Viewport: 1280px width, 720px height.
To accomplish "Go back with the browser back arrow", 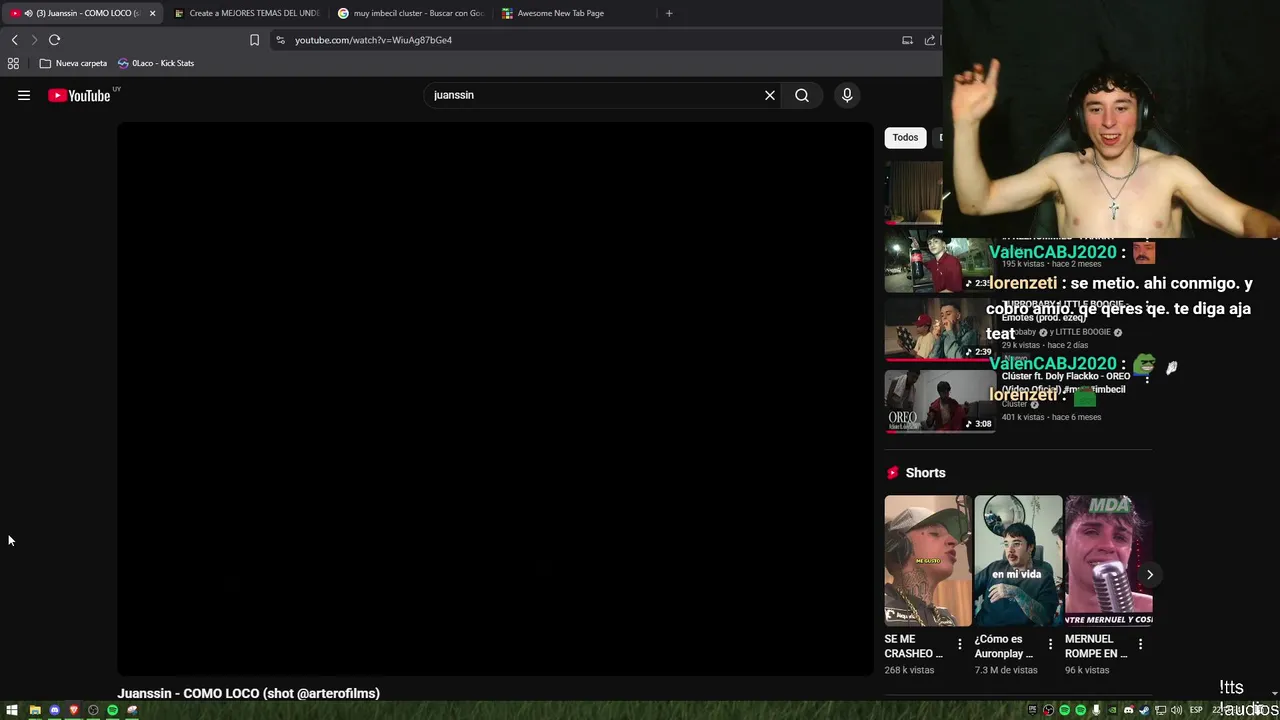I will 15,40.
